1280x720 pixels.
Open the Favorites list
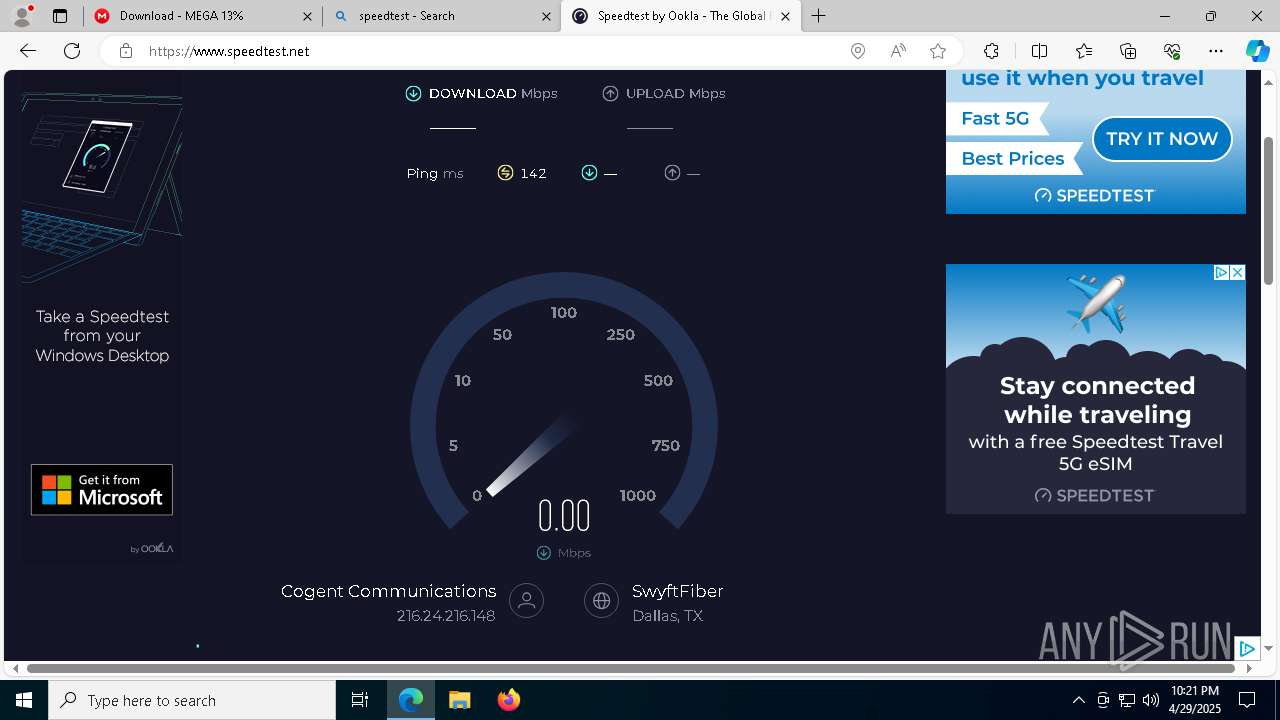click(1084, 51)
